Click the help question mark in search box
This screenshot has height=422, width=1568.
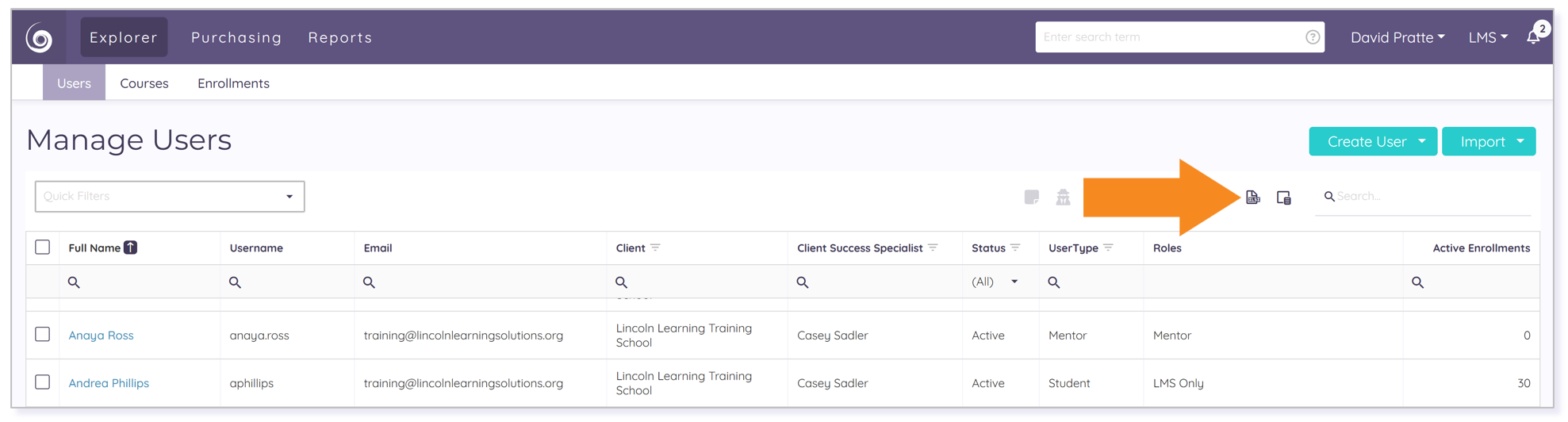click(1313, 37)
